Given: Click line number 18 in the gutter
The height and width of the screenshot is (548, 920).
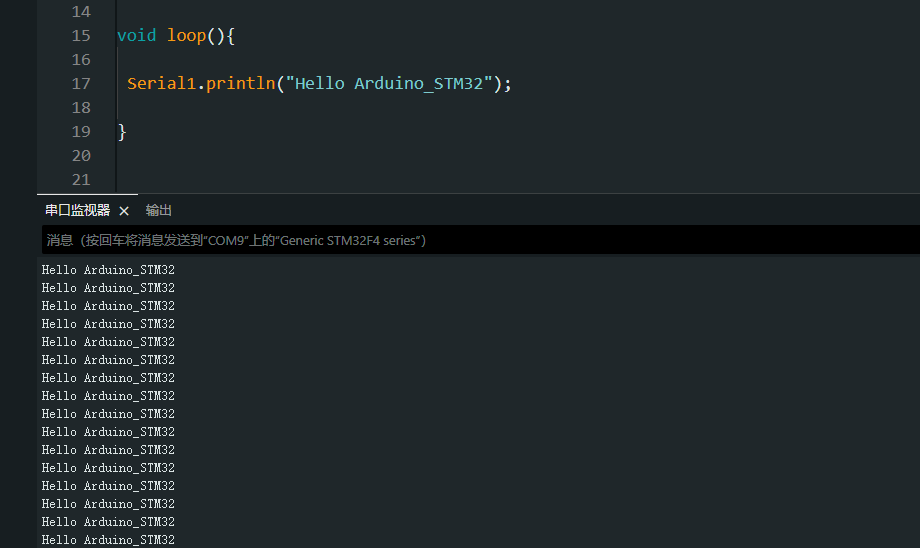Looking at the screenshot, I should point(81,108).
